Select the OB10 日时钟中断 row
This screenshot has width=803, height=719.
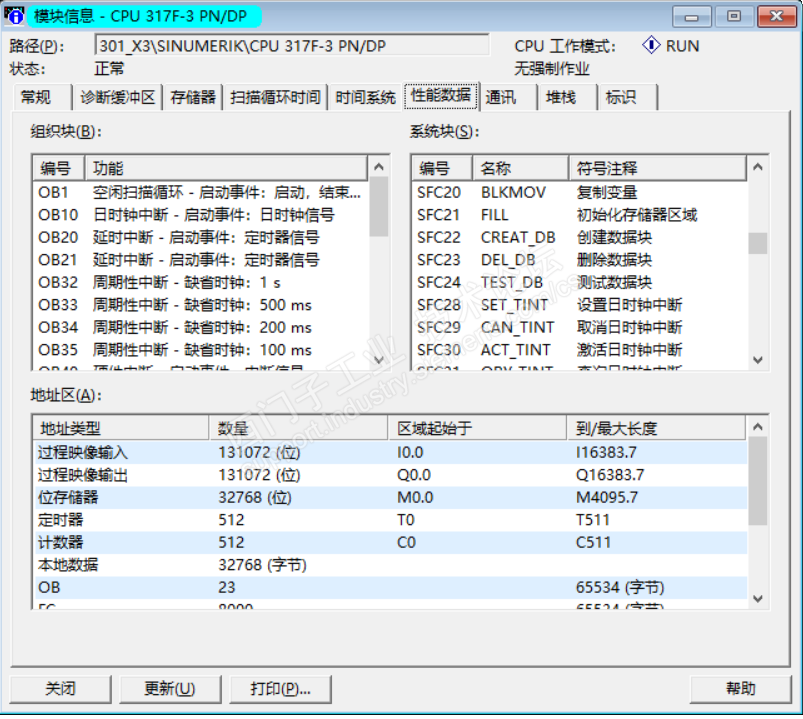(x=201, y=215)
